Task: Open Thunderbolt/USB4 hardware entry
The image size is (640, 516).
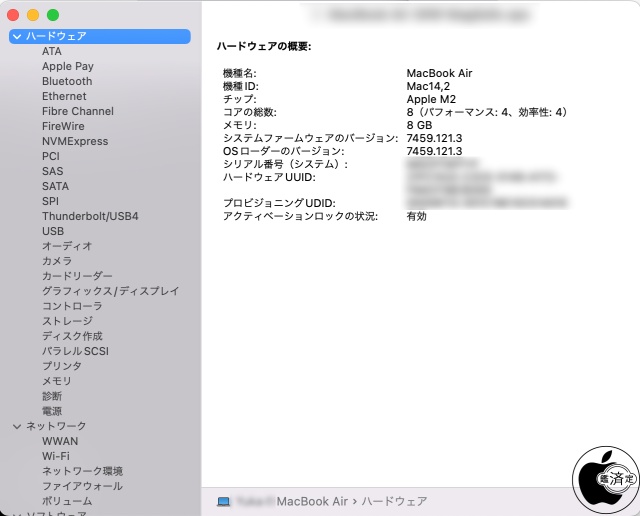Action: point(90,216)
